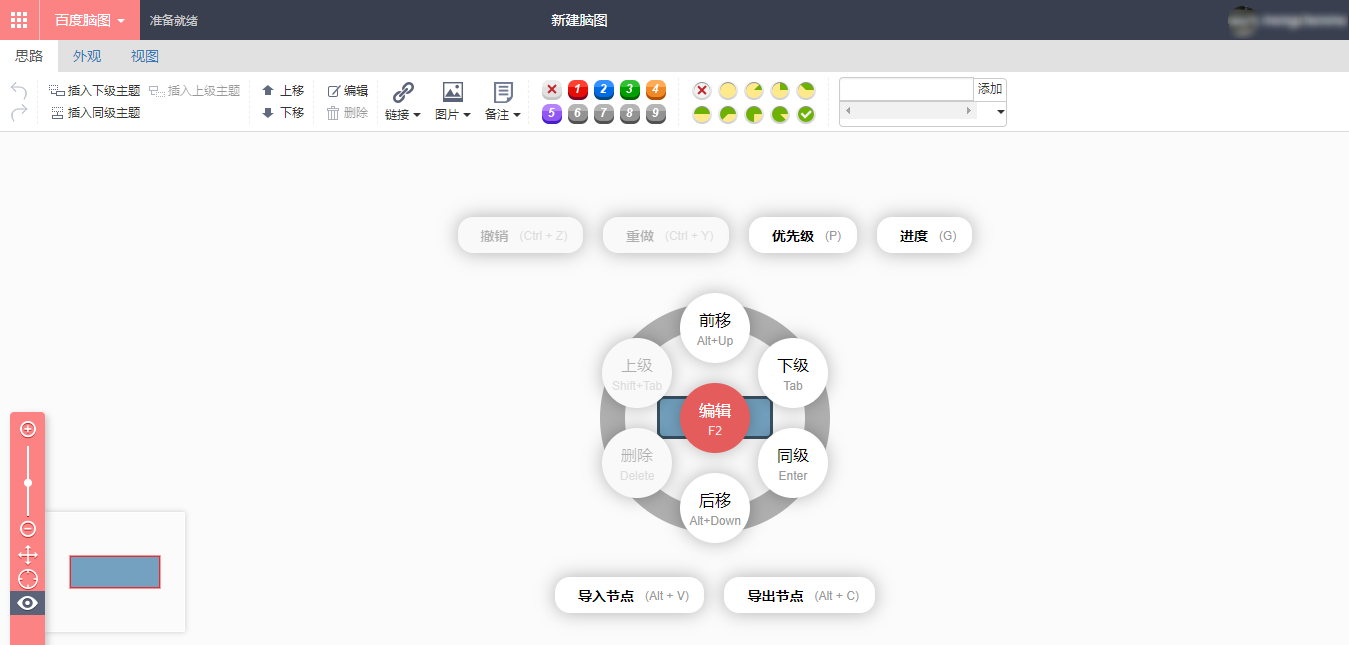Viewport: 1349px width, 645px height.
Task: Expand the tag list dropdown arrow
Action: pos(999,114)
